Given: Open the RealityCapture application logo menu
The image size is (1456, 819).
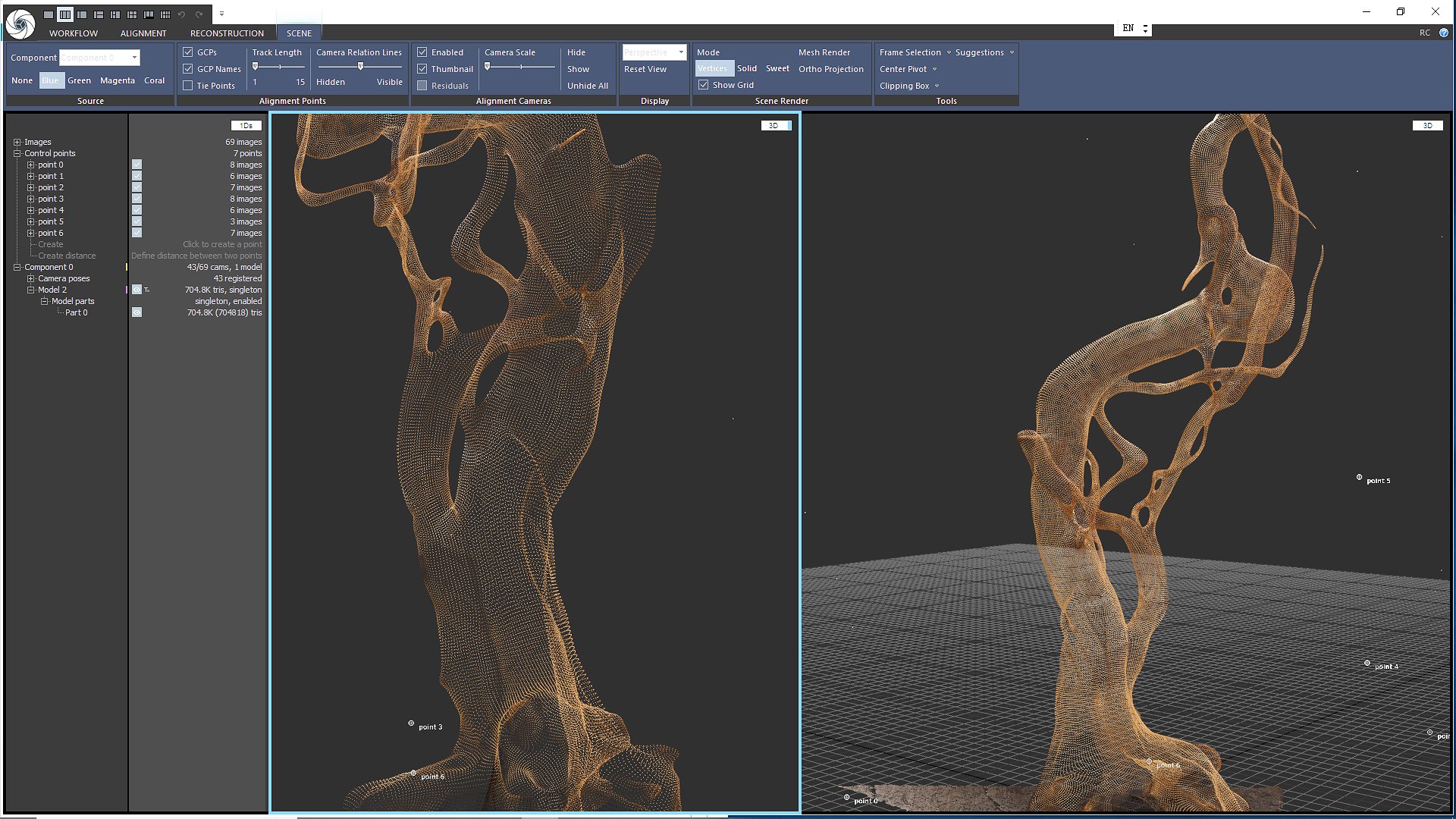Looking at the screenshot, I should tap(20, 23).
